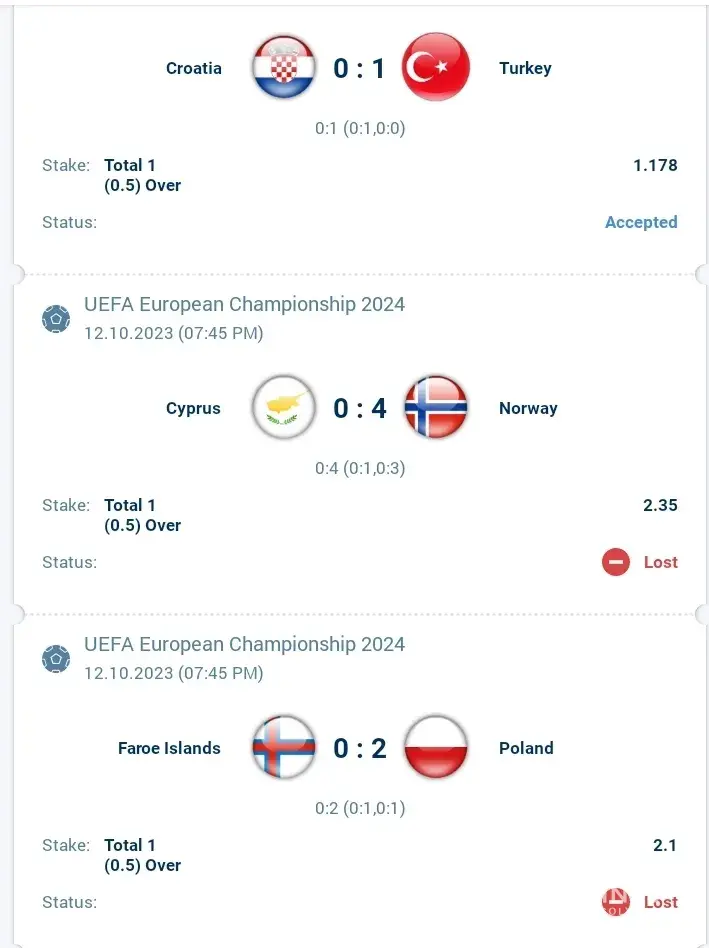This screenshot has height=948, width=709.
Task: Click soccer ball icon above Faroe Islands match
Action: pos(56,659)
